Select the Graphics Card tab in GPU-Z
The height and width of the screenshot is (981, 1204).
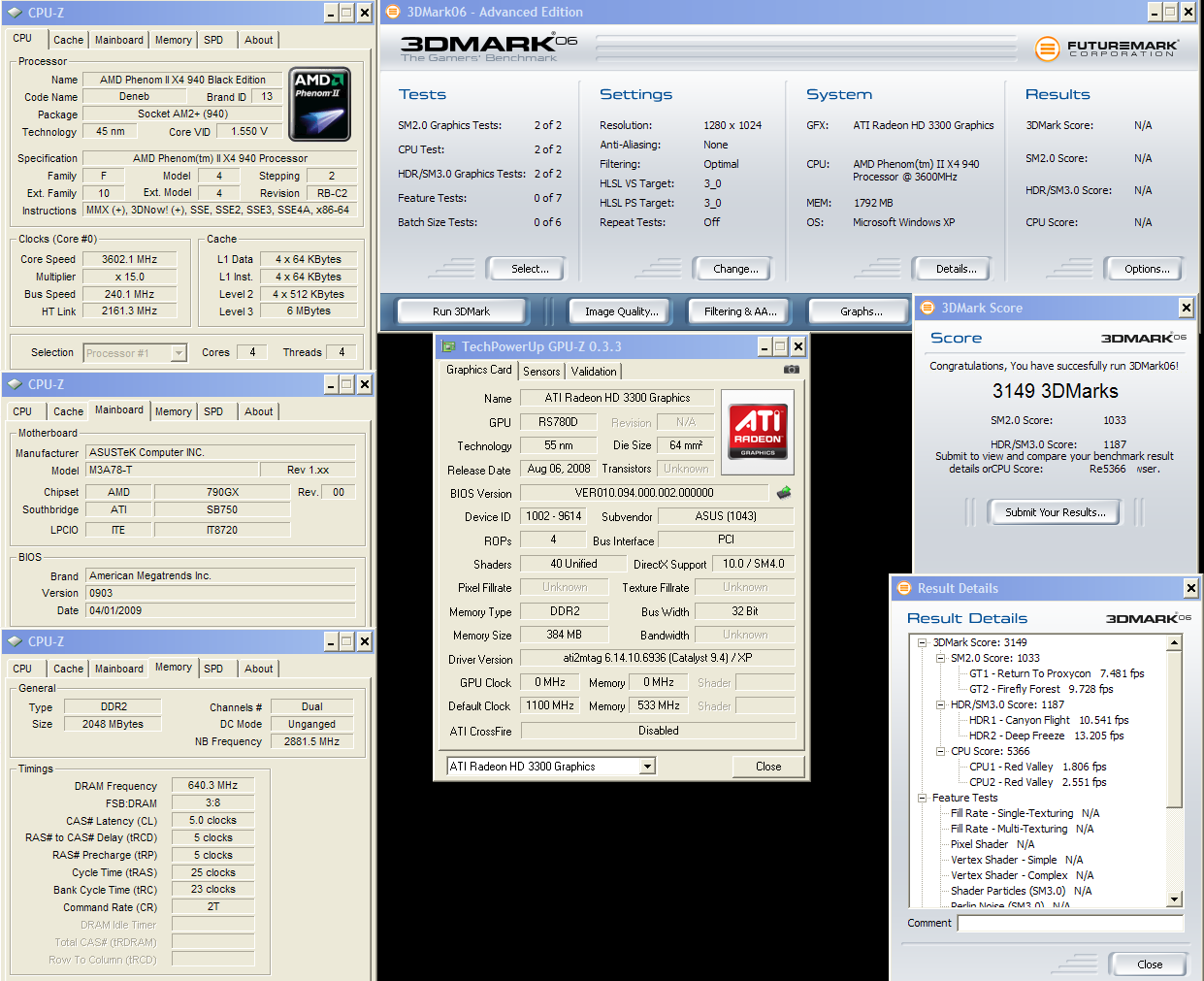click(479, 370)
